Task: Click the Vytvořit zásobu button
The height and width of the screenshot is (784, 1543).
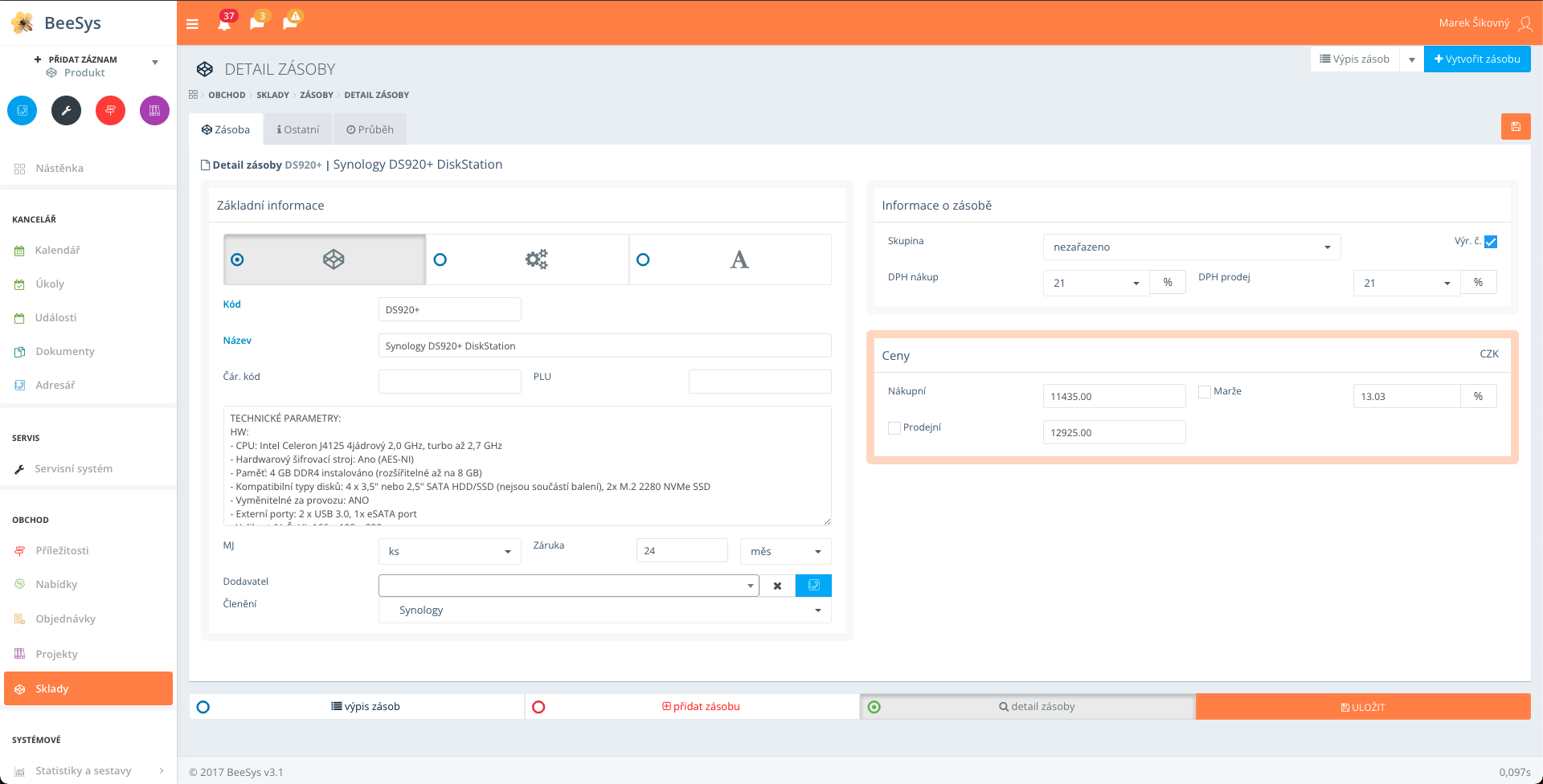Action: click(1477, 59)
